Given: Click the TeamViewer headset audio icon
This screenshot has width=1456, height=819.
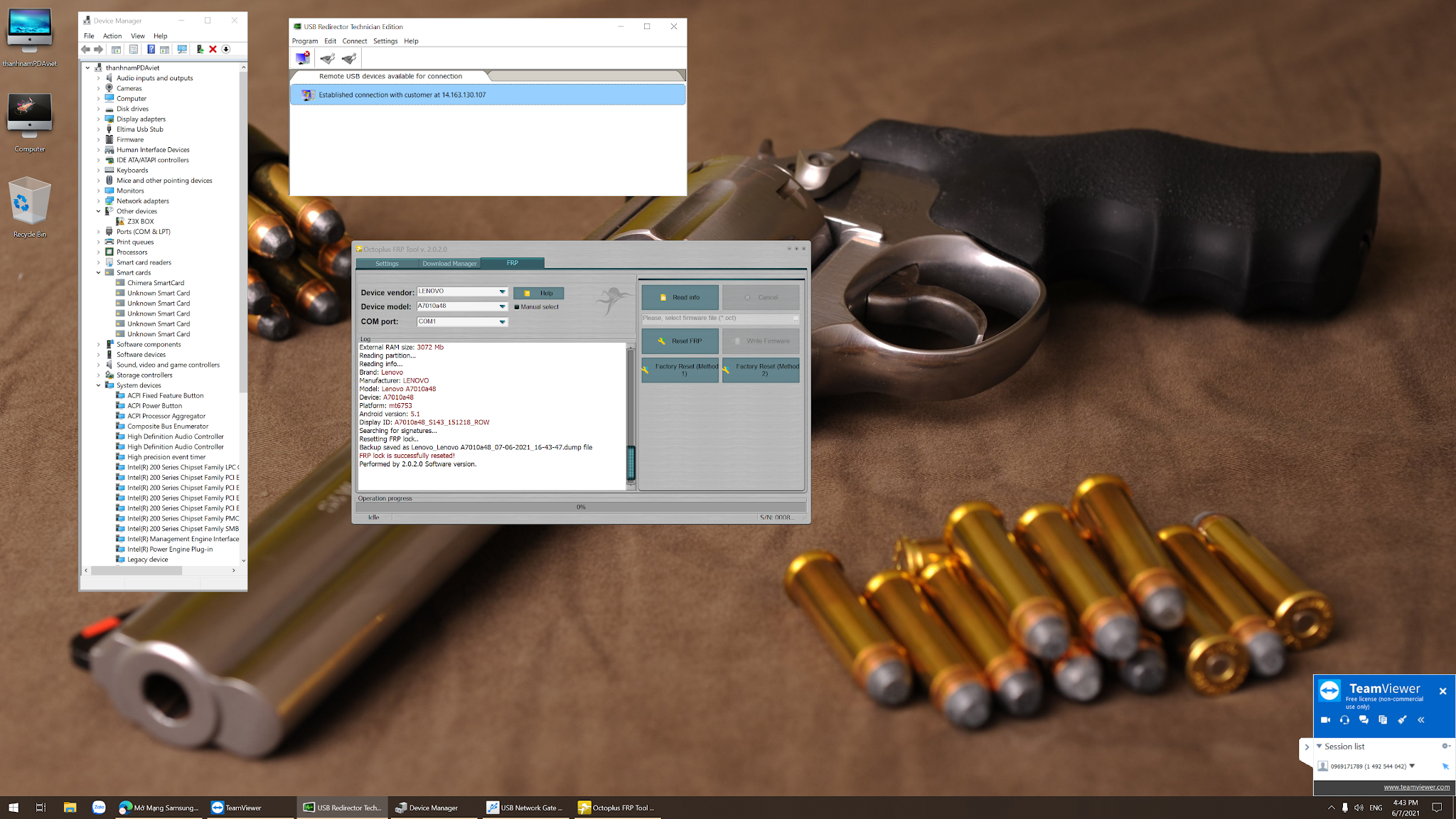Looking at the screenshot, I should point(1344,719).
